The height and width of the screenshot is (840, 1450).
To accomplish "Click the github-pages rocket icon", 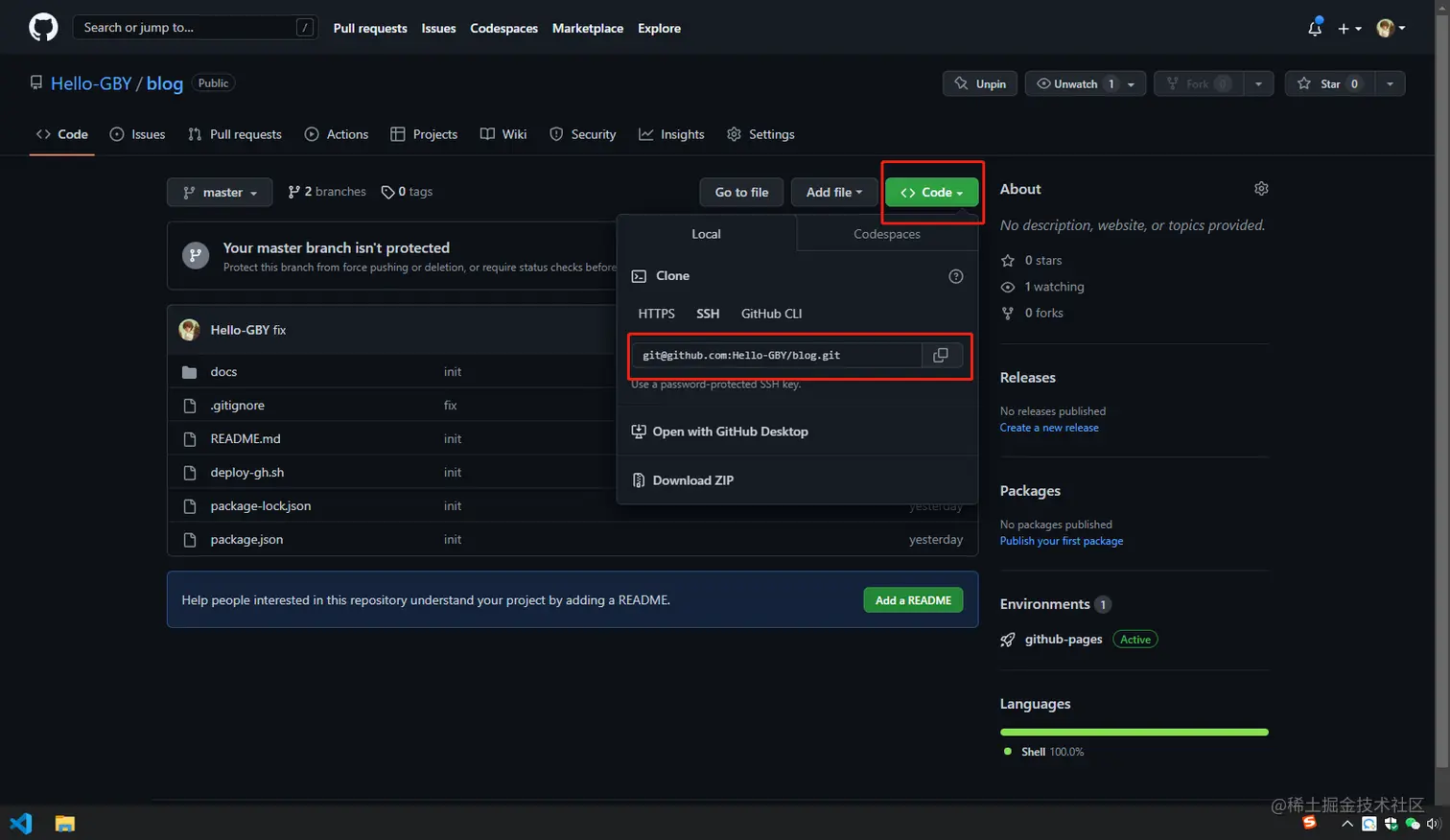I will 1008,640.
